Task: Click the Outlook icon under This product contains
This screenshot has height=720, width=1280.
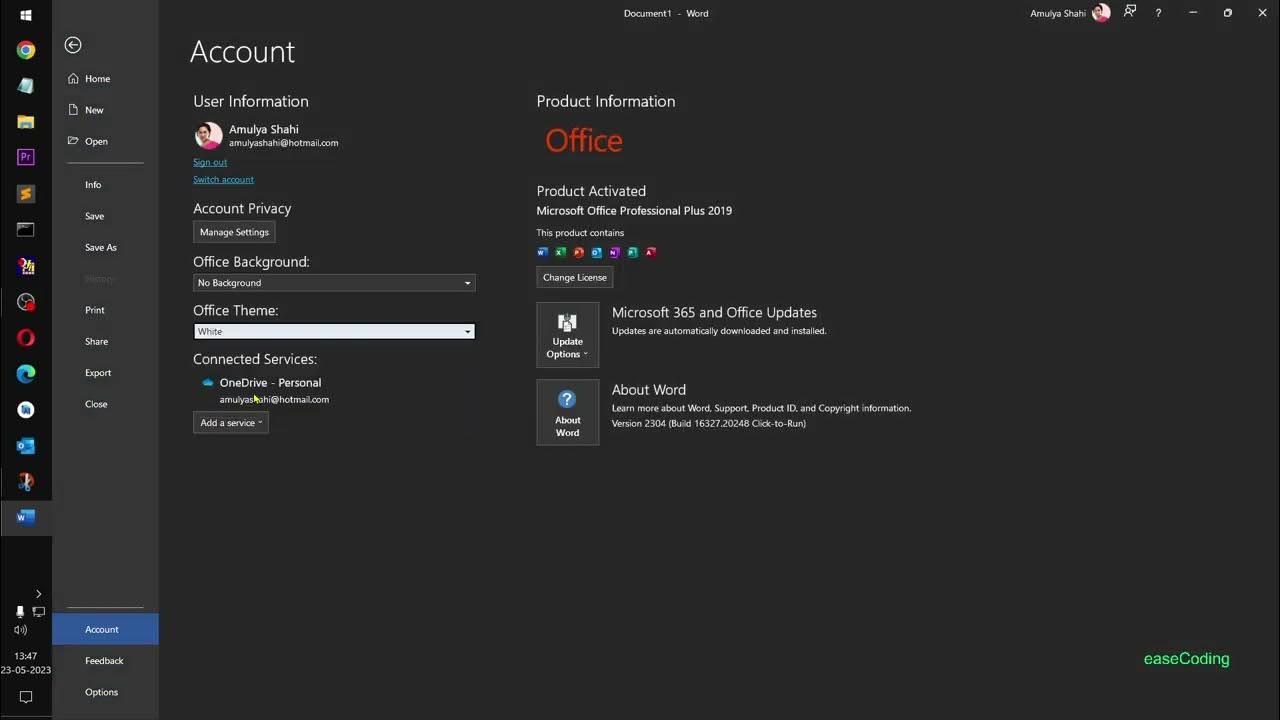Action: [597, 252]
